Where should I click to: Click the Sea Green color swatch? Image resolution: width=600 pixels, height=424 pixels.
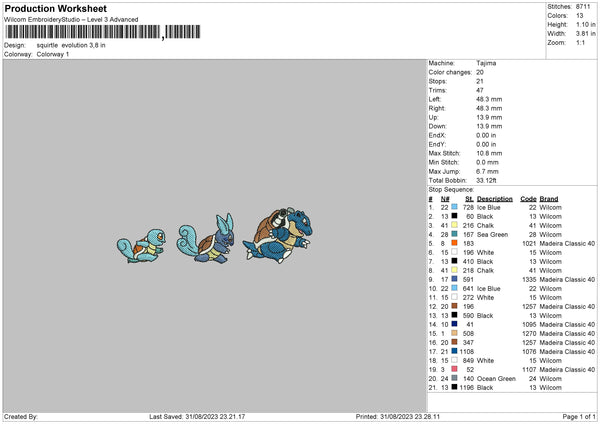[454, 234]
